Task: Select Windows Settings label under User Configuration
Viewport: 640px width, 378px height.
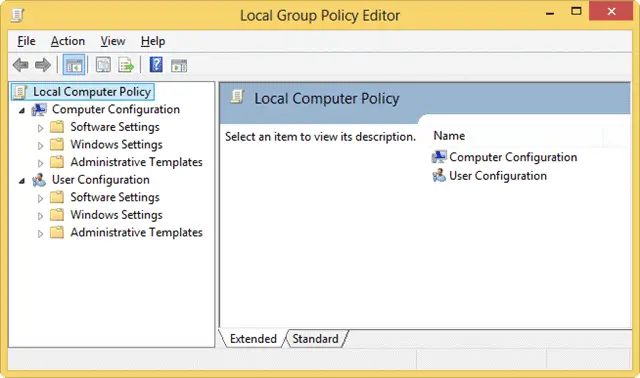Action: coord(116,215)
